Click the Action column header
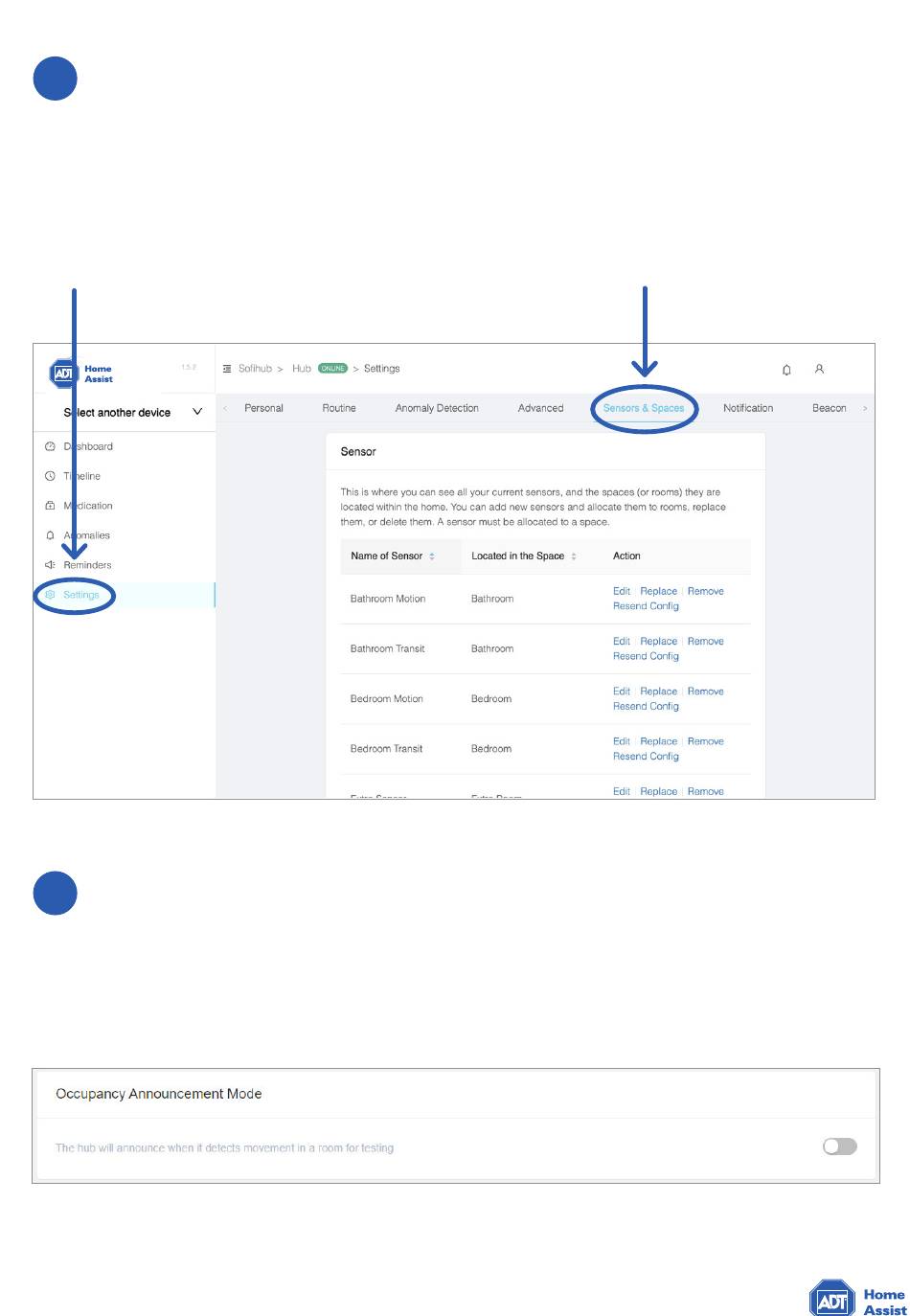The image size is (910, 1316). point(626,556)
